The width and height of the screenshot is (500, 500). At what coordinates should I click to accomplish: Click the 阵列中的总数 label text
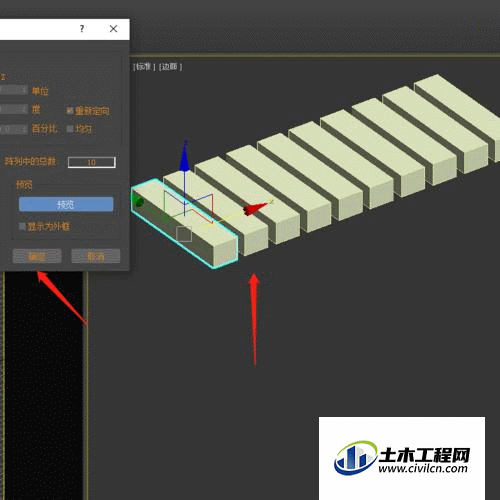(x=30, y=162)
